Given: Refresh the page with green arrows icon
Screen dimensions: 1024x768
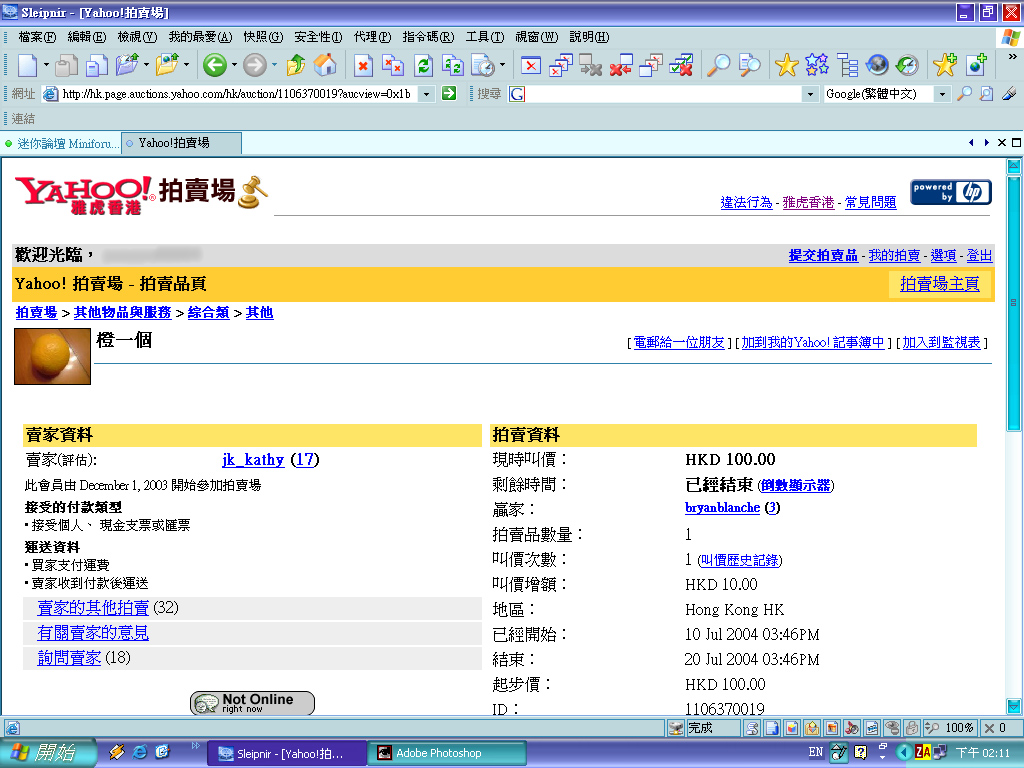Looking at the screenshot, I should (x=423, y=65).
